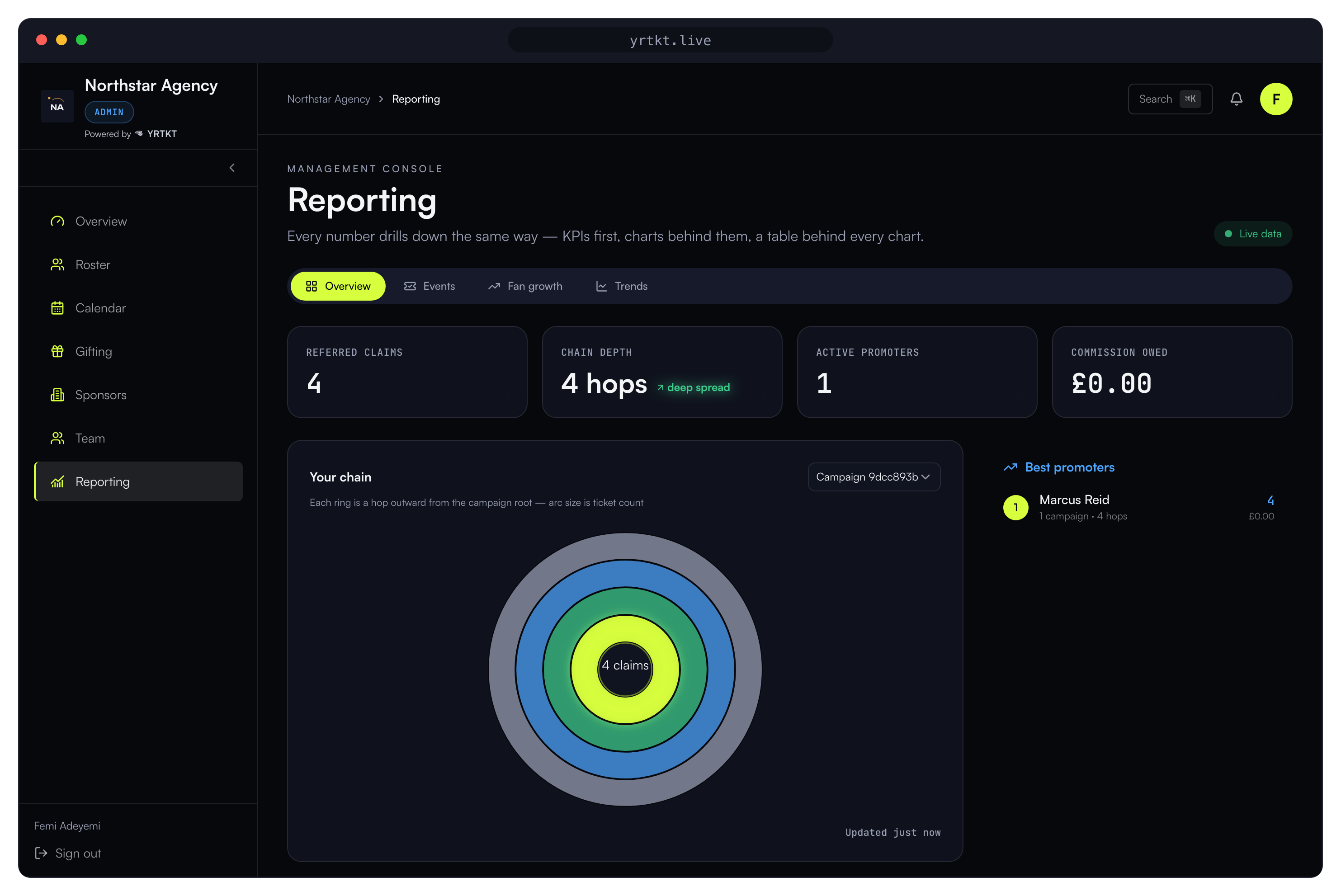
Task: Click the Overview gauge icon in sidebar
Action: point(57,221)
